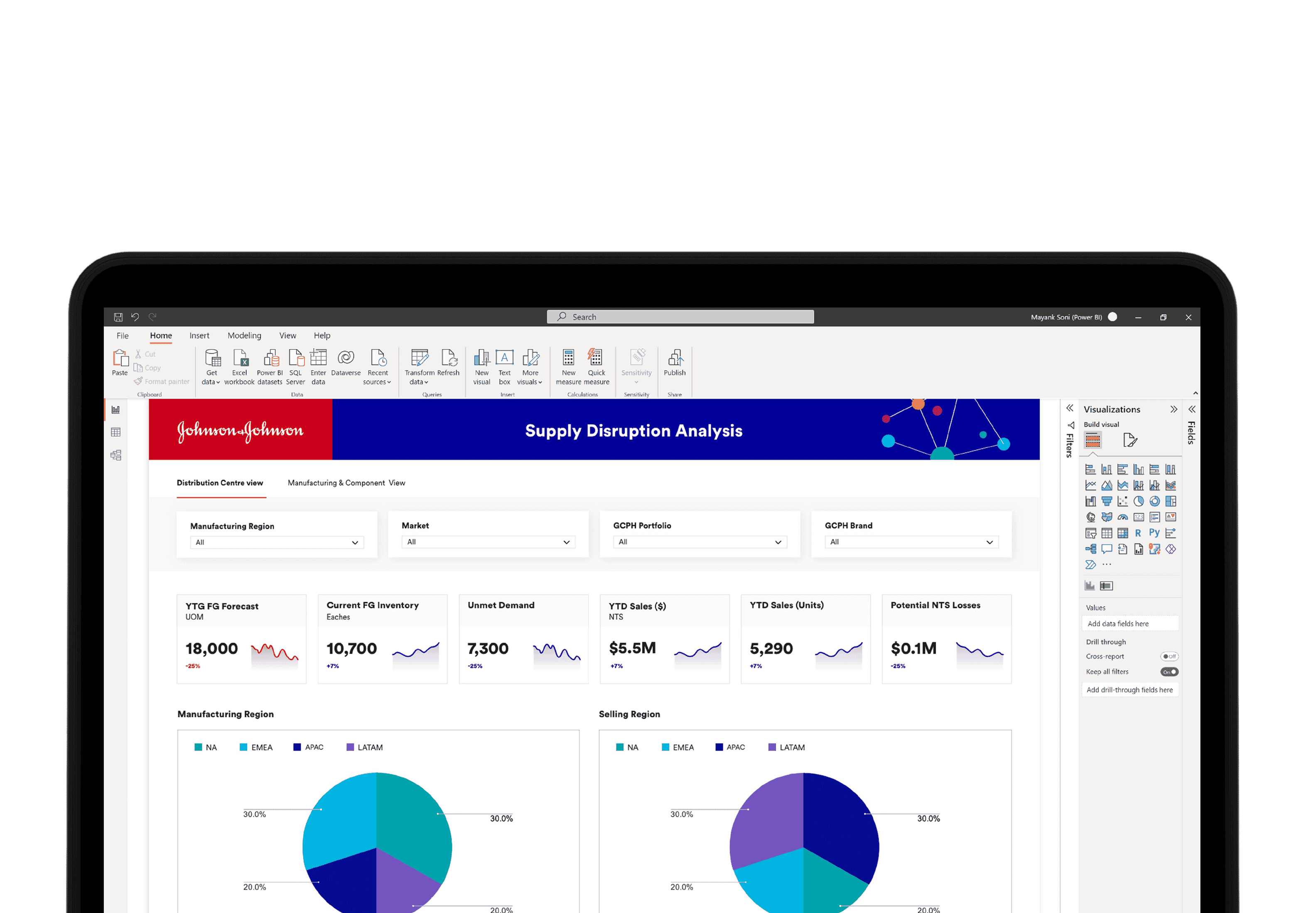The width and height of the screenshot is (1316, 913).
Task: Click the EMEA legend swatch under Selling Region
Action: coord(665,747)
